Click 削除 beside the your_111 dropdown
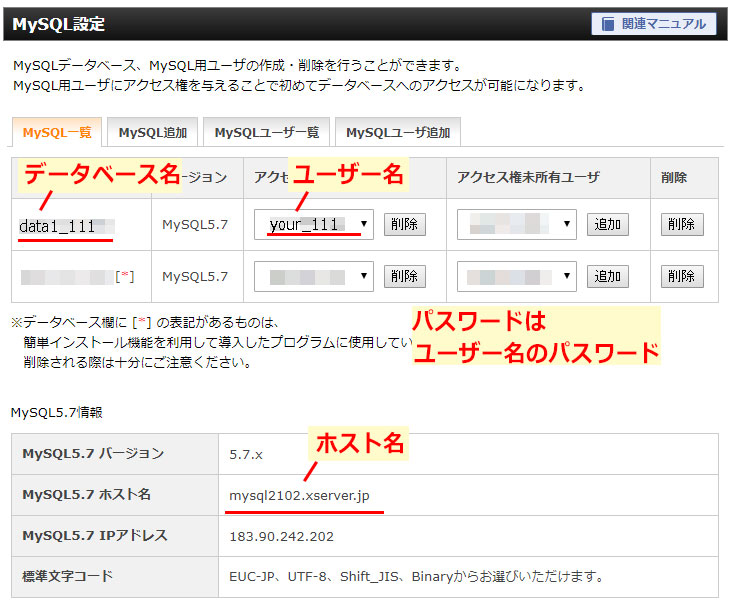The width and height of the screenshot is (730, 607). pyautogui.click(x=405, y=224)
